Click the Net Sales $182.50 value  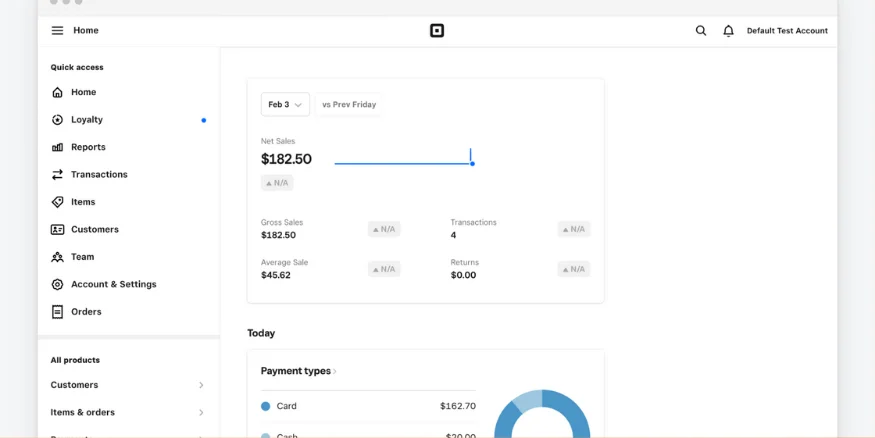pos(286,159)
